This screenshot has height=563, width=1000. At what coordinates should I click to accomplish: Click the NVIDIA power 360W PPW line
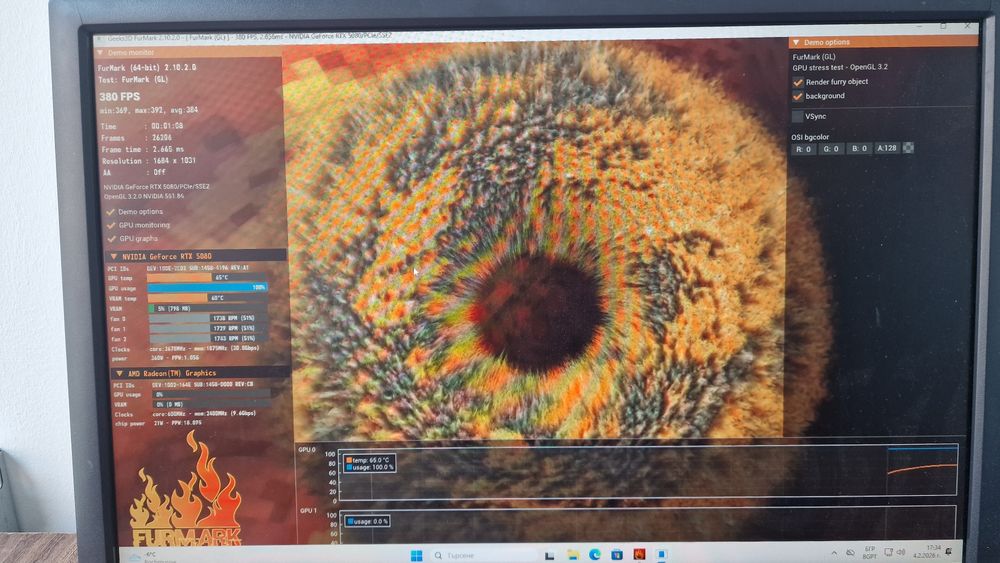(156, 358)
